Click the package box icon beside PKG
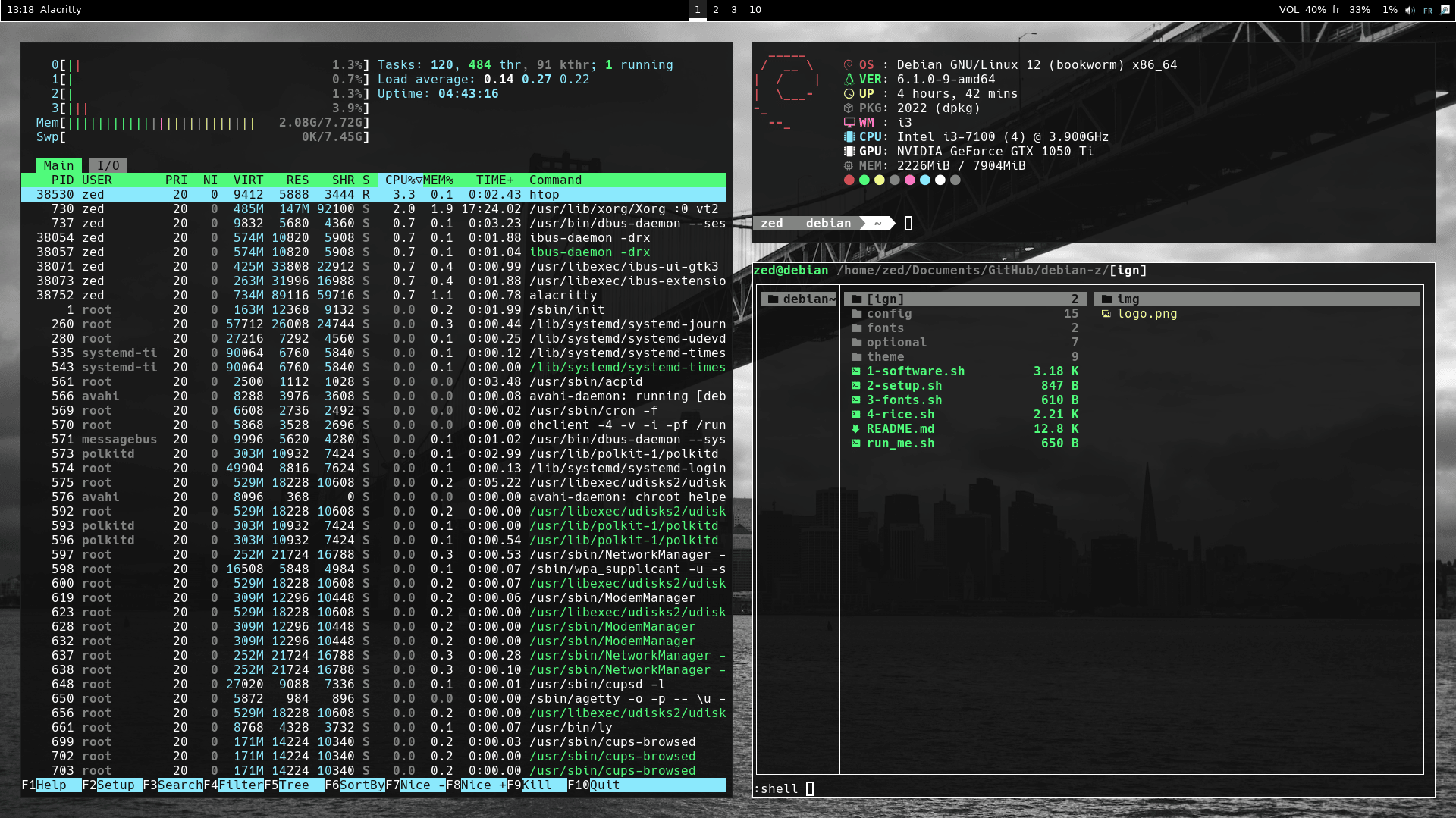The width and height of the screenshot is (1456, 818). (x=848, y=108)
